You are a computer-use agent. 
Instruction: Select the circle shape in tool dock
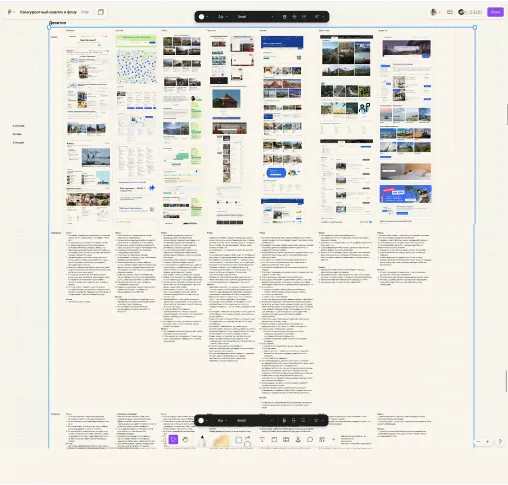248,444
